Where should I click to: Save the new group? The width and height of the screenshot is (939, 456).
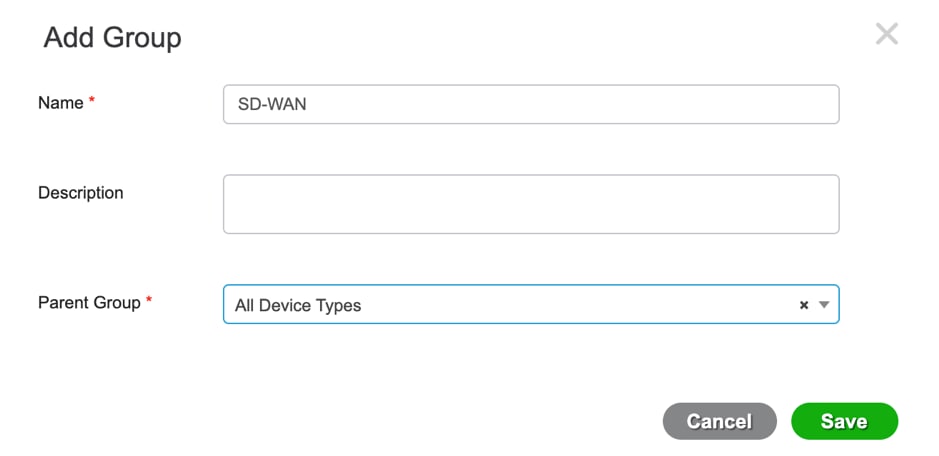(x=844, y=421)
